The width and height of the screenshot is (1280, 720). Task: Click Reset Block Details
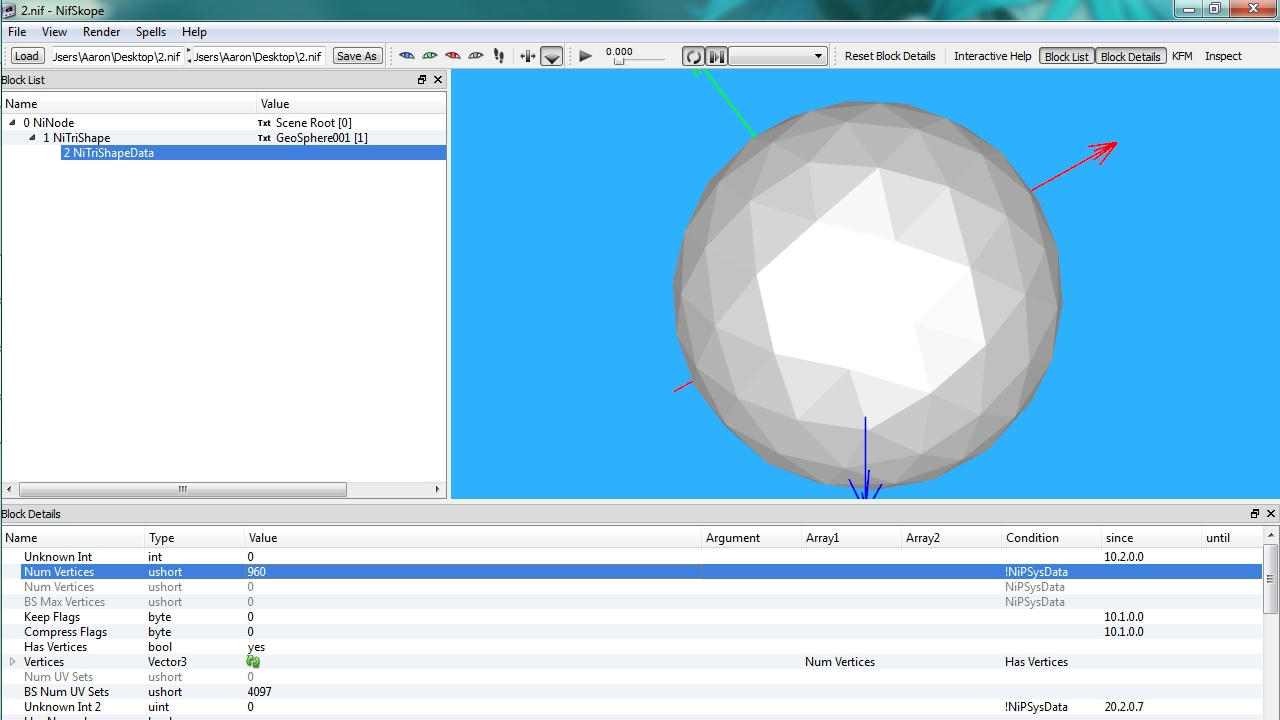coord(890,56)
